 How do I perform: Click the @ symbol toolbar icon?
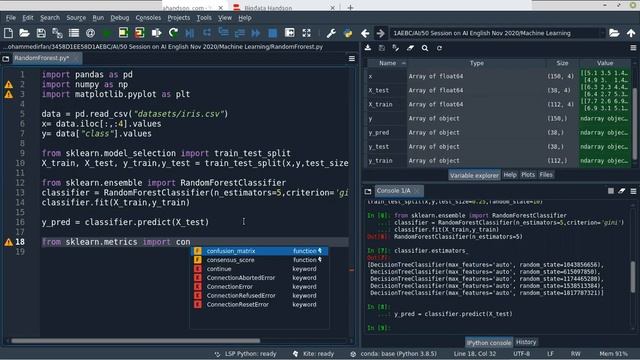[x=91, y=33]
